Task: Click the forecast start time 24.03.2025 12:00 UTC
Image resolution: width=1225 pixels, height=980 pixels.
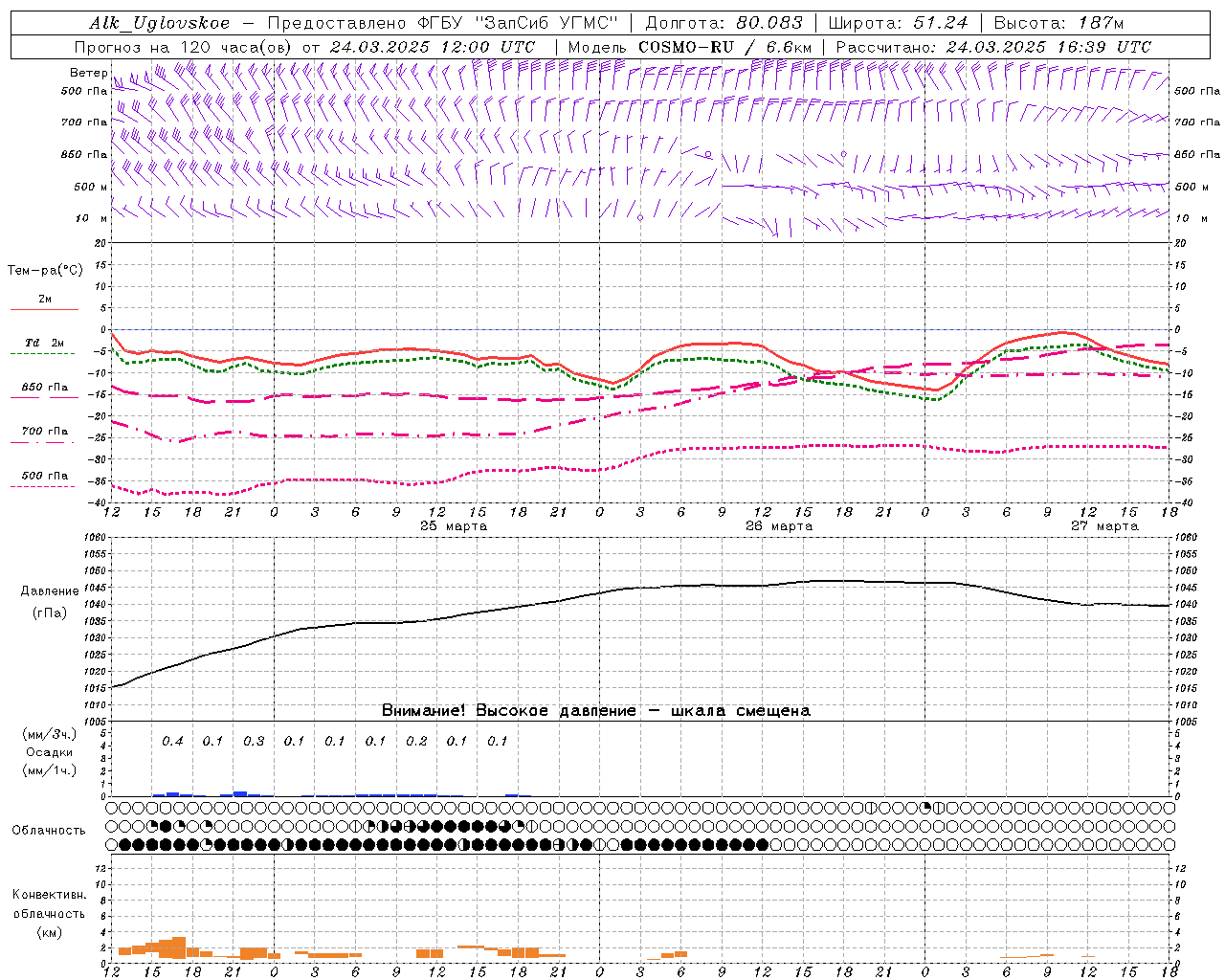Action: (433, 47)
